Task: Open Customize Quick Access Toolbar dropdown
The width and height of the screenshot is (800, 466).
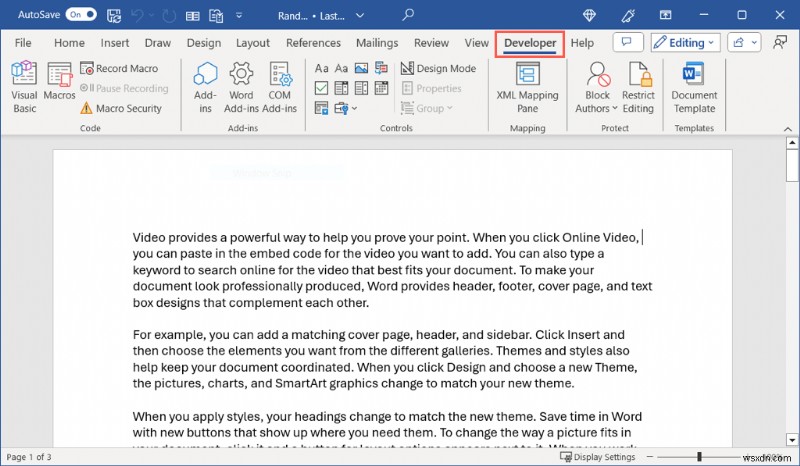Action: 239,16
